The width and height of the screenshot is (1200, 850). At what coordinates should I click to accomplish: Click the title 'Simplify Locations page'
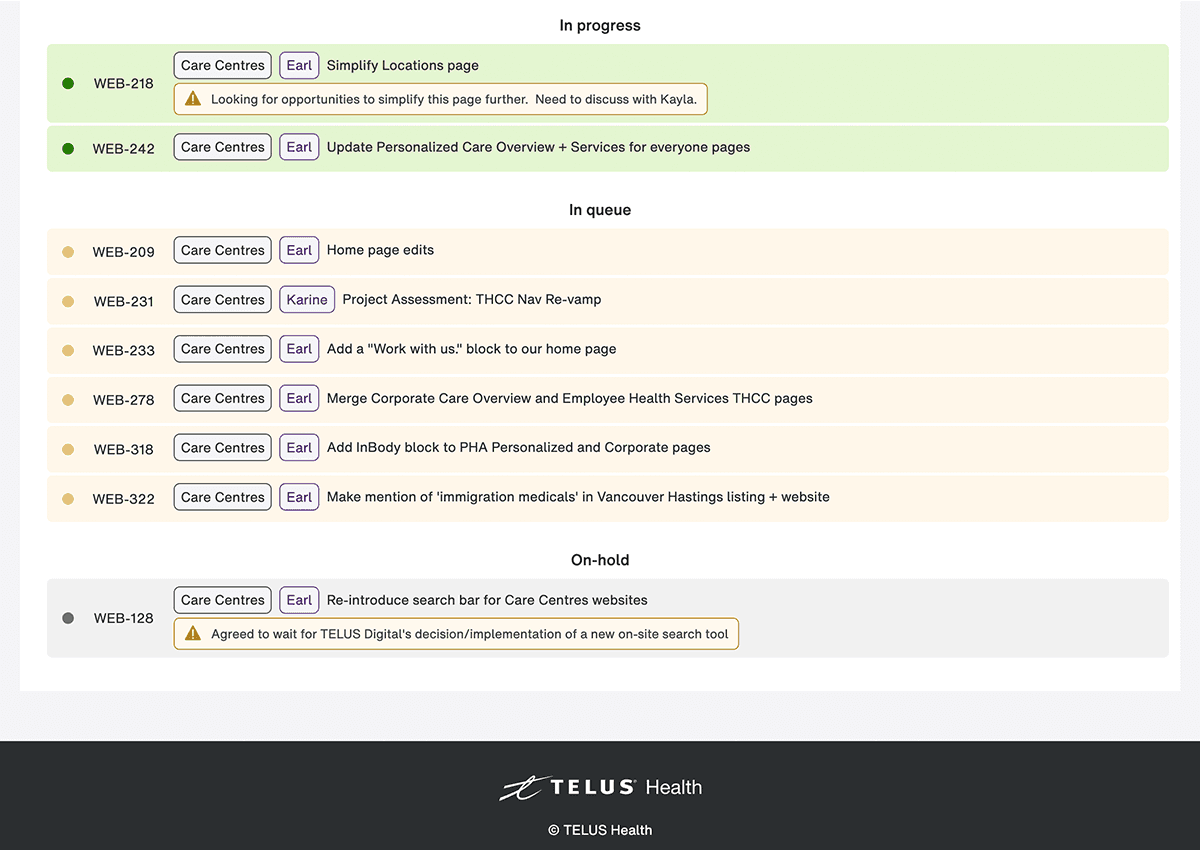tap(403, 66)
